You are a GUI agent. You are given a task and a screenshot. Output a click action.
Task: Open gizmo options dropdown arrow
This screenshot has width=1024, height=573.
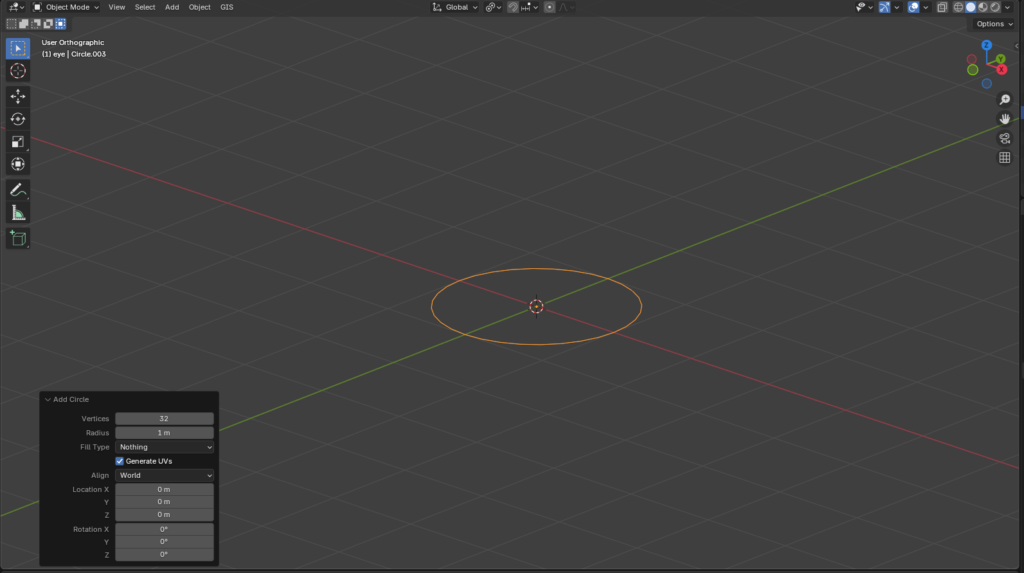(x=897, y=7)
